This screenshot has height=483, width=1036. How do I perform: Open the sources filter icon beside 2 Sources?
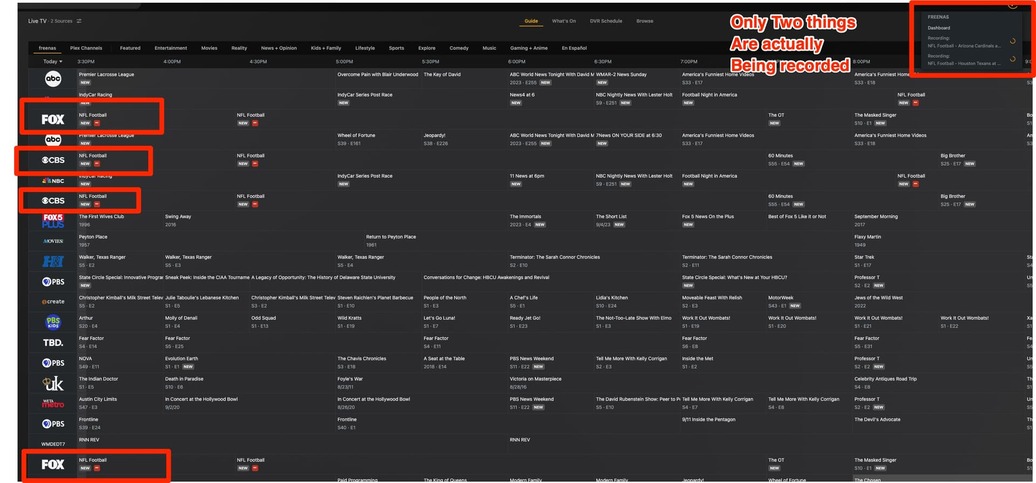coord(79,21)
